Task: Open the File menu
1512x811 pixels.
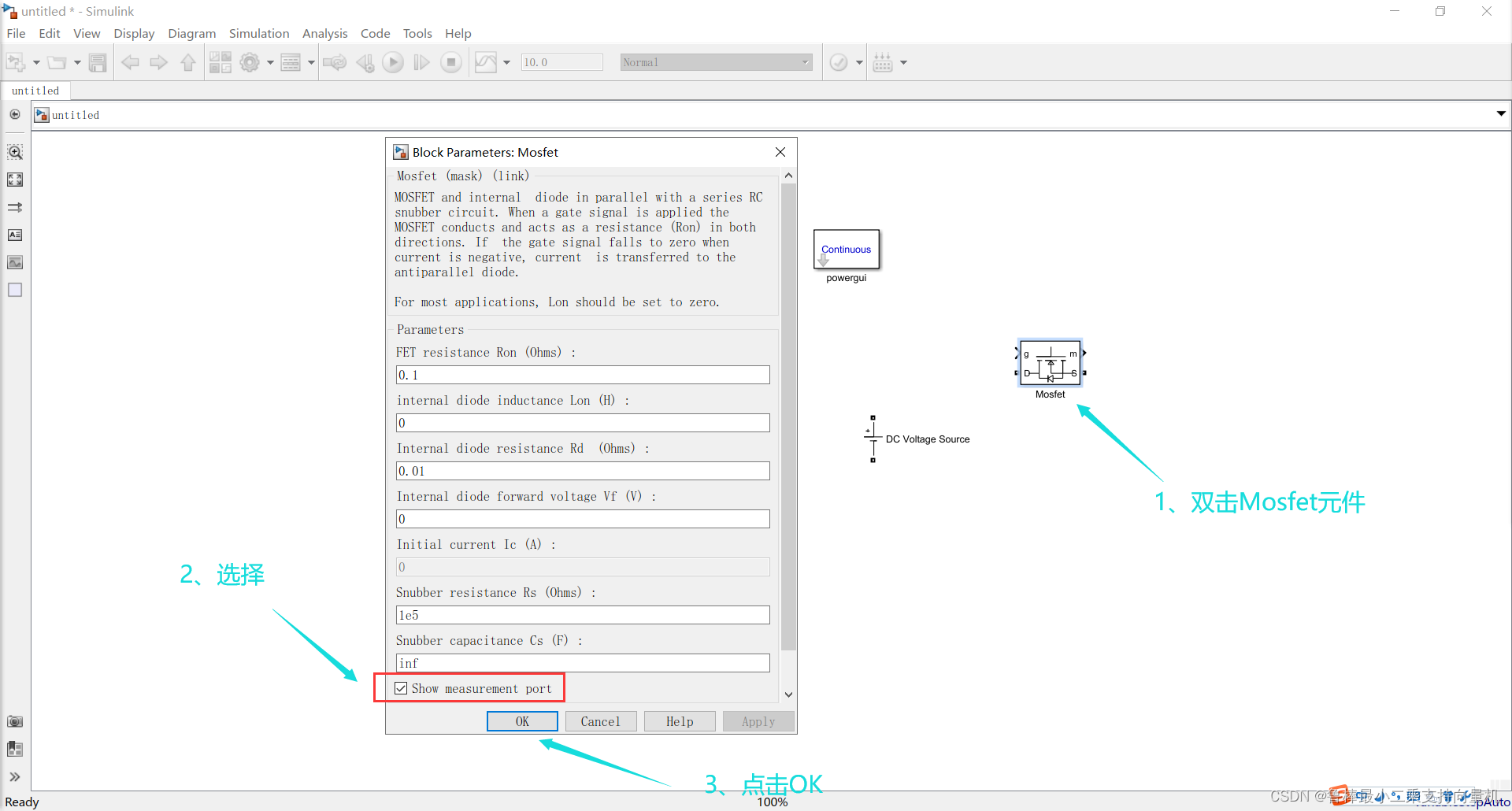Action: coord(16,33)
